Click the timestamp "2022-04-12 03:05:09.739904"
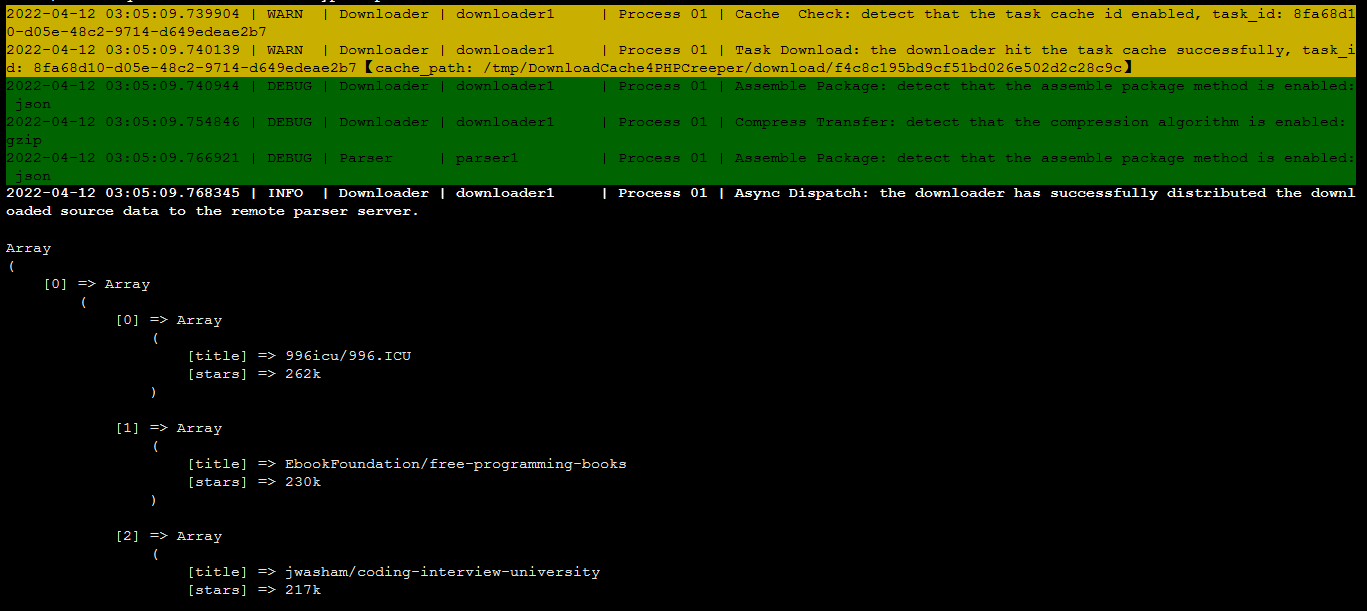Viewport: 1367px width, 611px height. coord(125,14)
